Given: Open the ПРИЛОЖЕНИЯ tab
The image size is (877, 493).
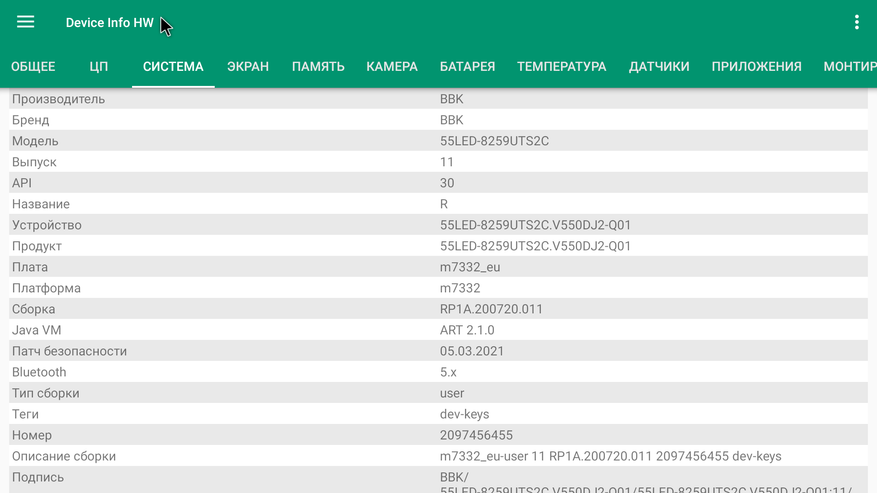Looking at the screenshot, I should (756, 67).
